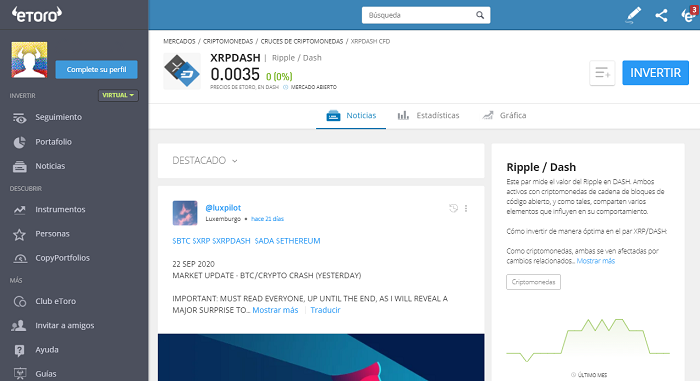
Task: Click the $XRPDASH tag in the post
Action: click(231, 241)
